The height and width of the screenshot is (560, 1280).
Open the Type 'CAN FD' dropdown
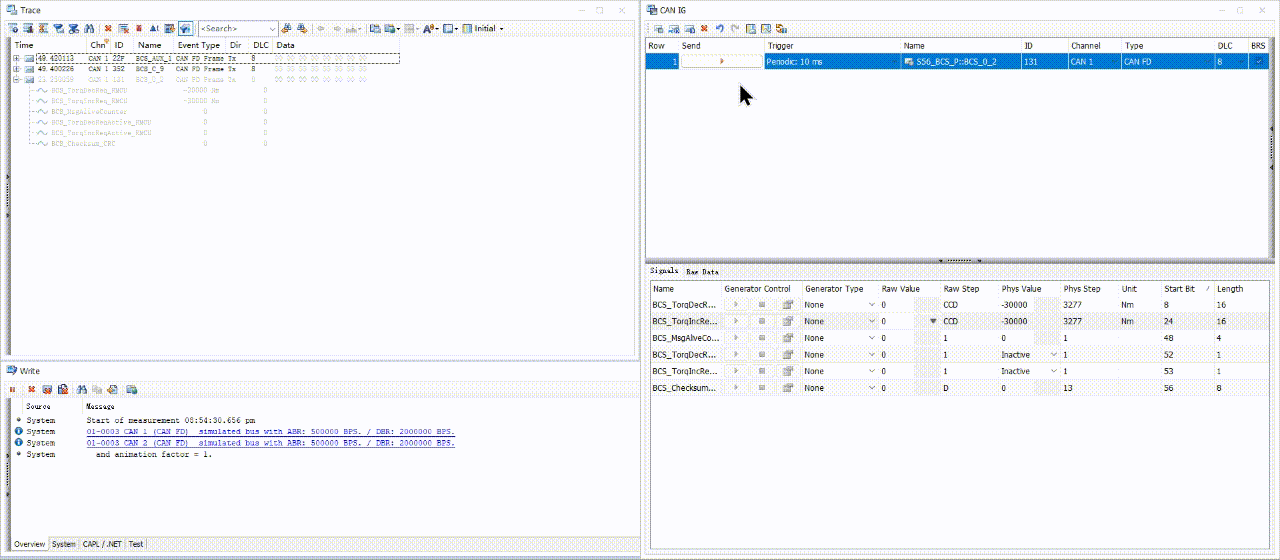[x=1207, y=61]
